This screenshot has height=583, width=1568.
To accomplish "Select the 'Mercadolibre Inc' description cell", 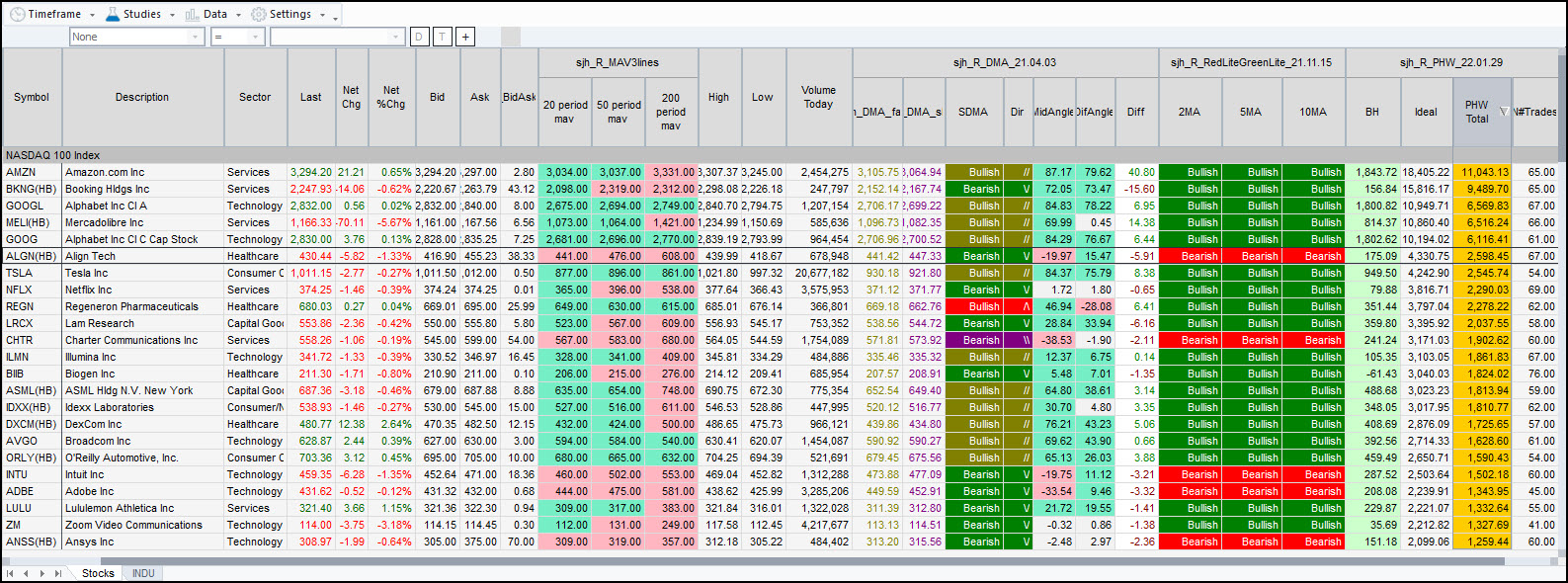I will 142,222.
